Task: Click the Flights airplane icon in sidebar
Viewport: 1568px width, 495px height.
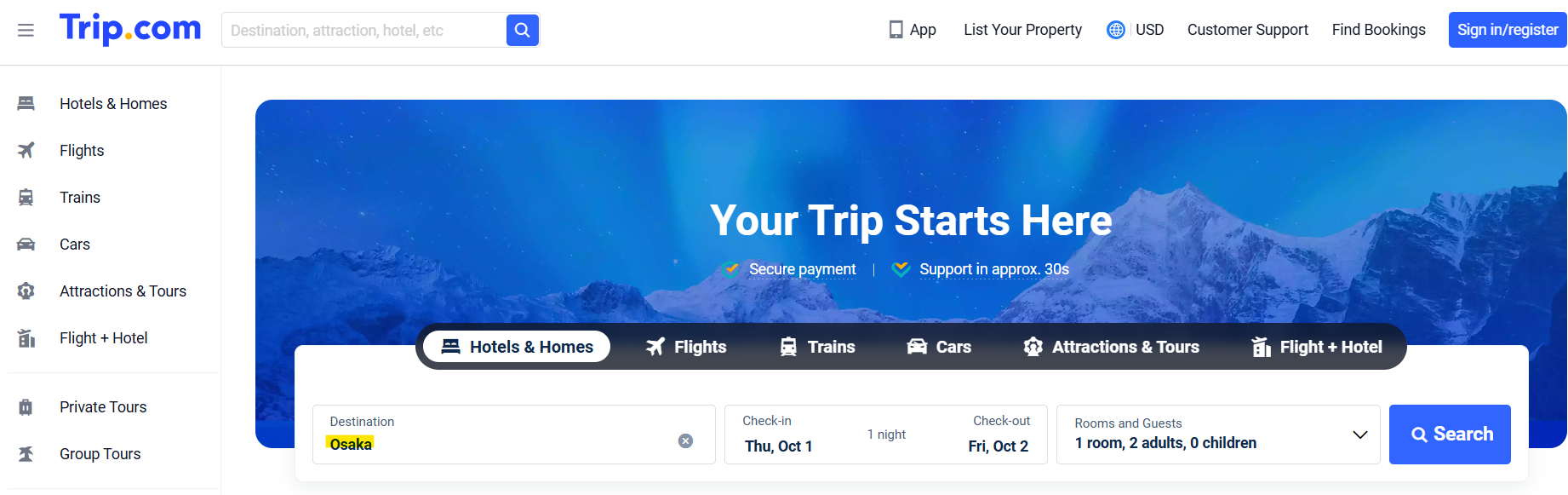Action: pyautogui.click(x=26, y=151)
